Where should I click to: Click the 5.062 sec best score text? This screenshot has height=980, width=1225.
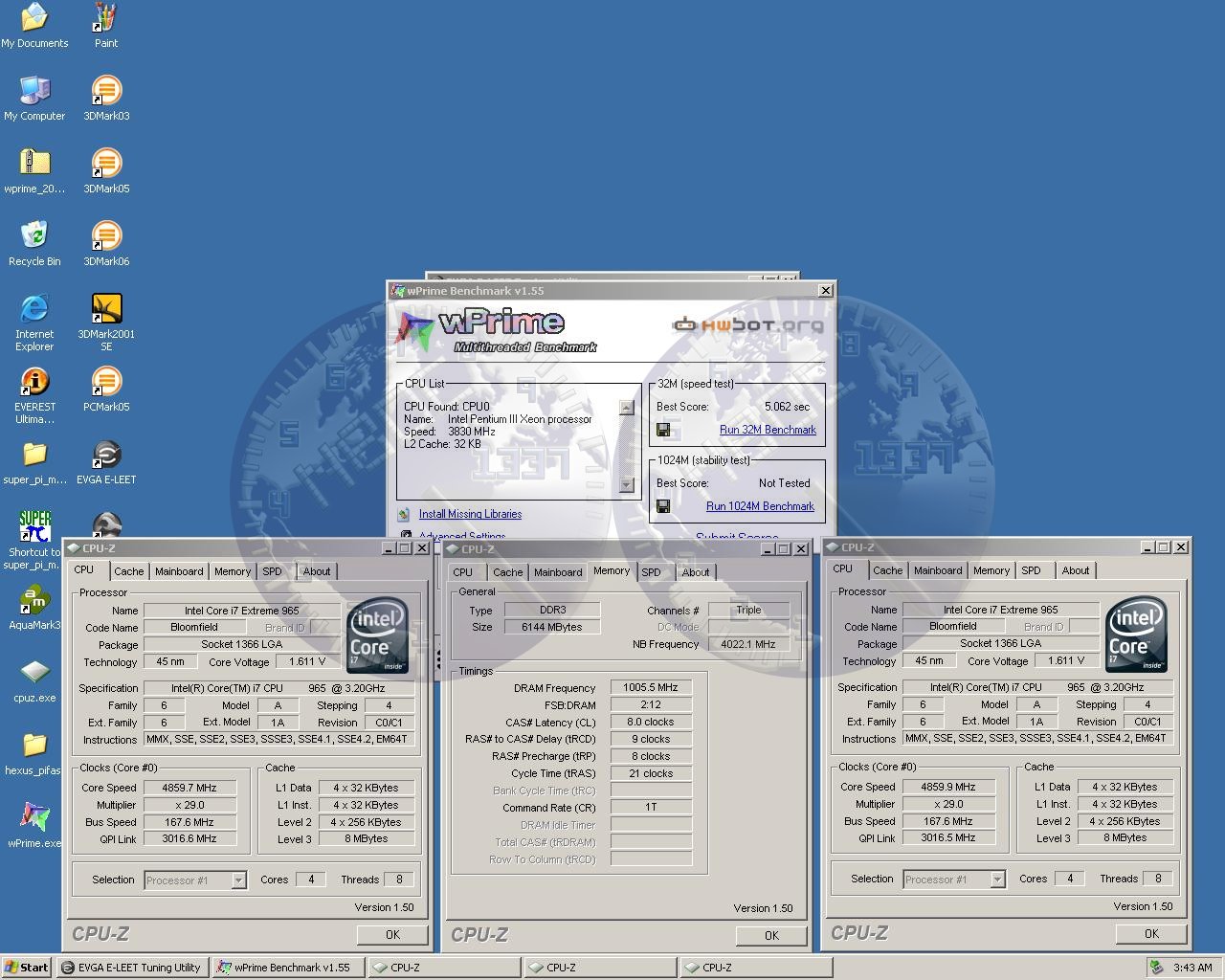pyautogui.click(x=787, y=407)
